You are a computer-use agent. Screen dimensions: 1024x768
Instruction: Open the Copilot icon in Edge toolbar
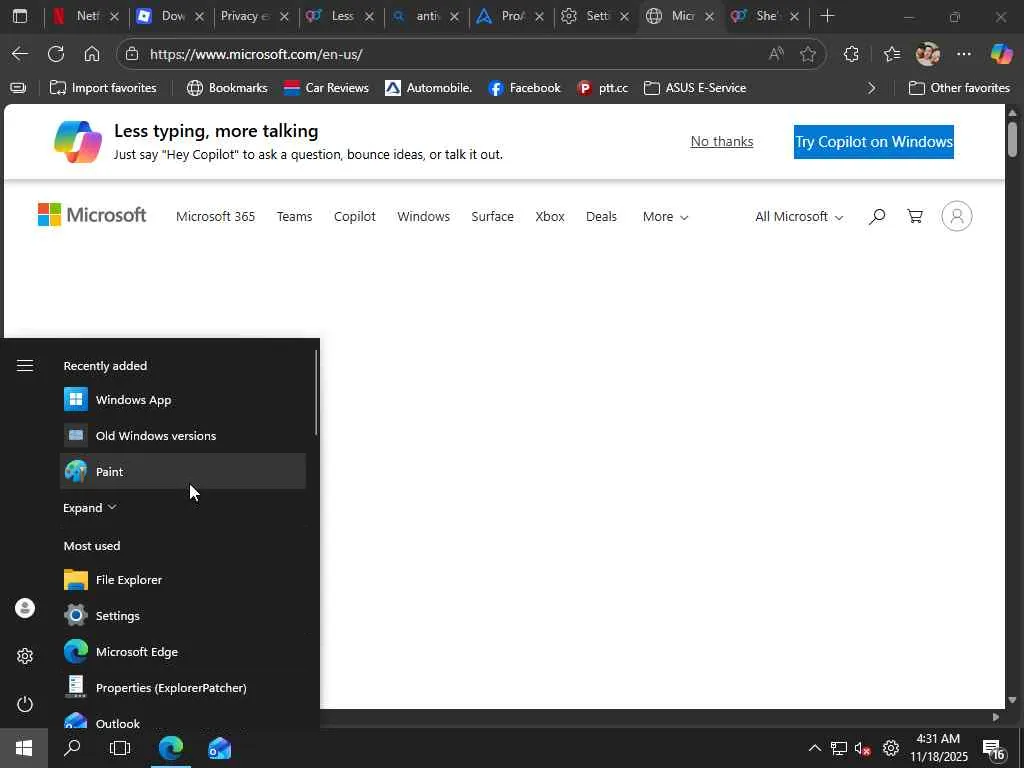pos(1001,54)
